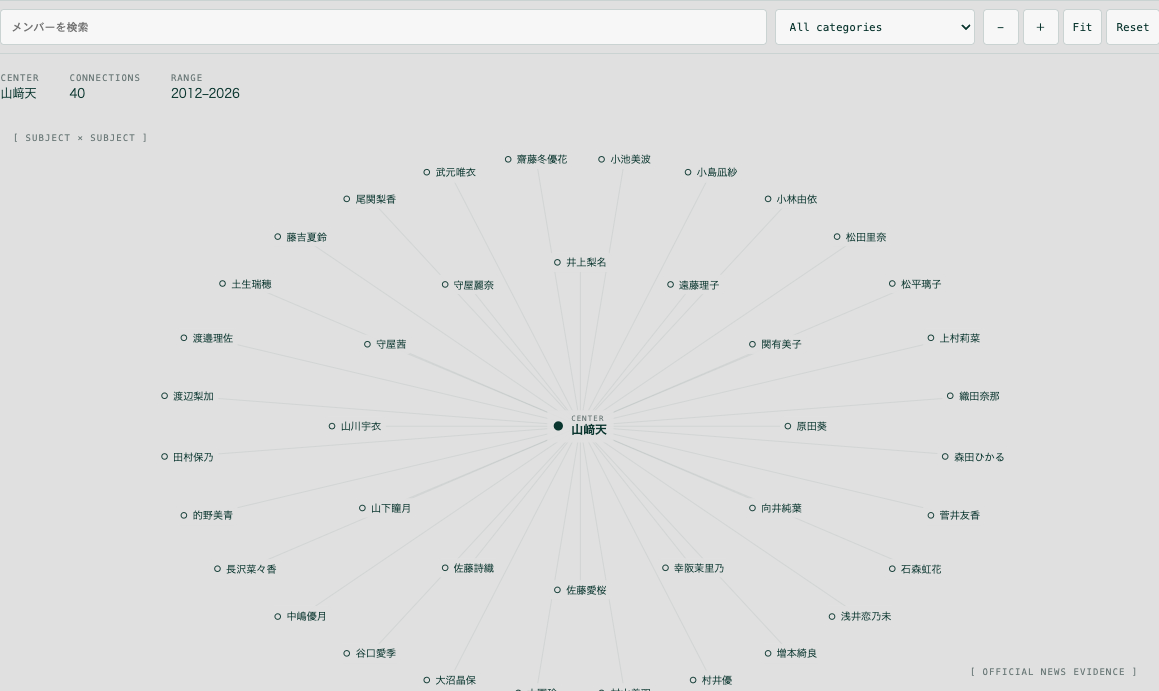Select the 長沢菜々香 node
The width and height of the screenshot is (1159, 691).
245,569
